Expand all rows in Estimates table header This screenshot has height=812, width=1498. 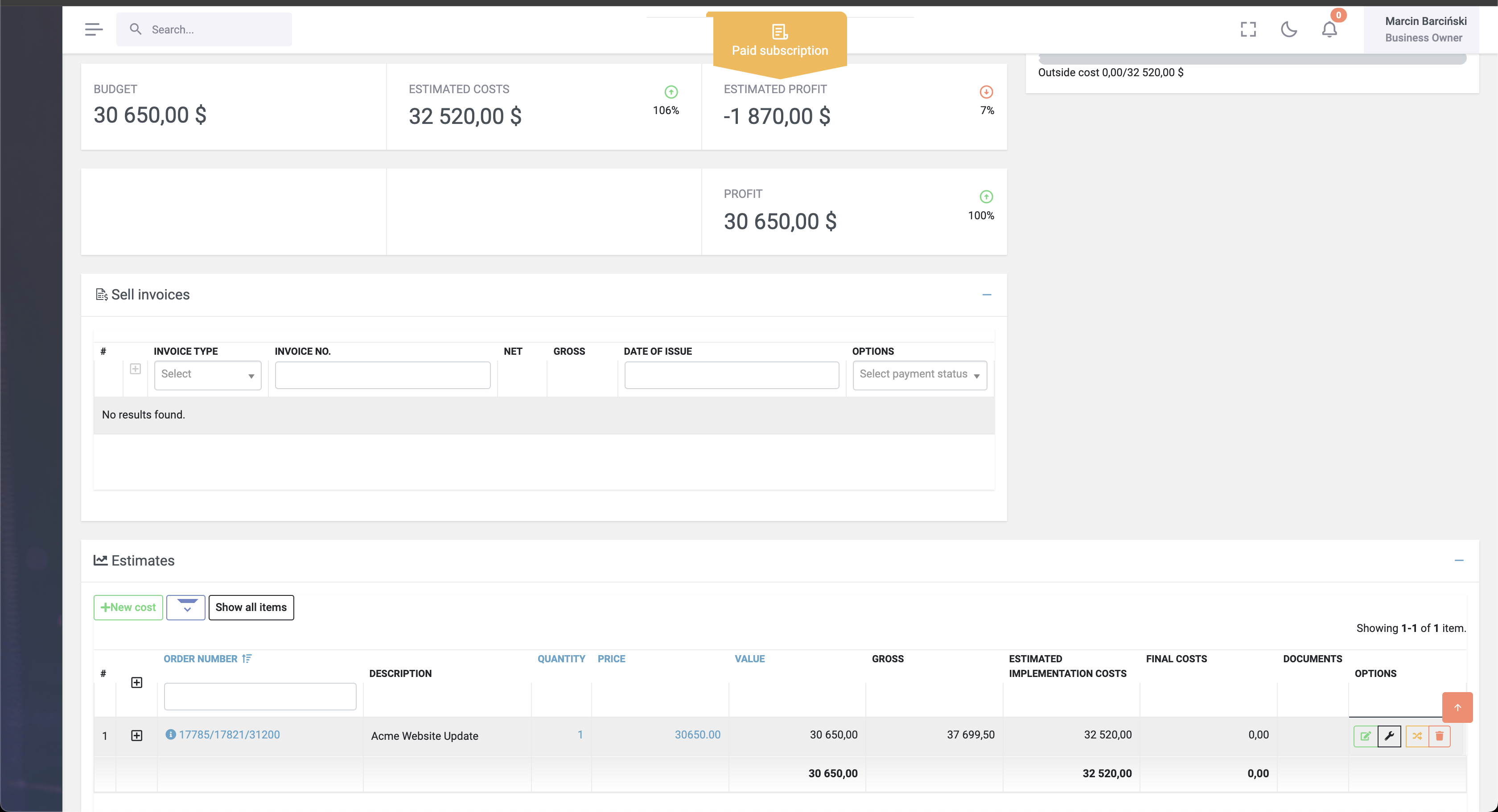coord(137,682)
